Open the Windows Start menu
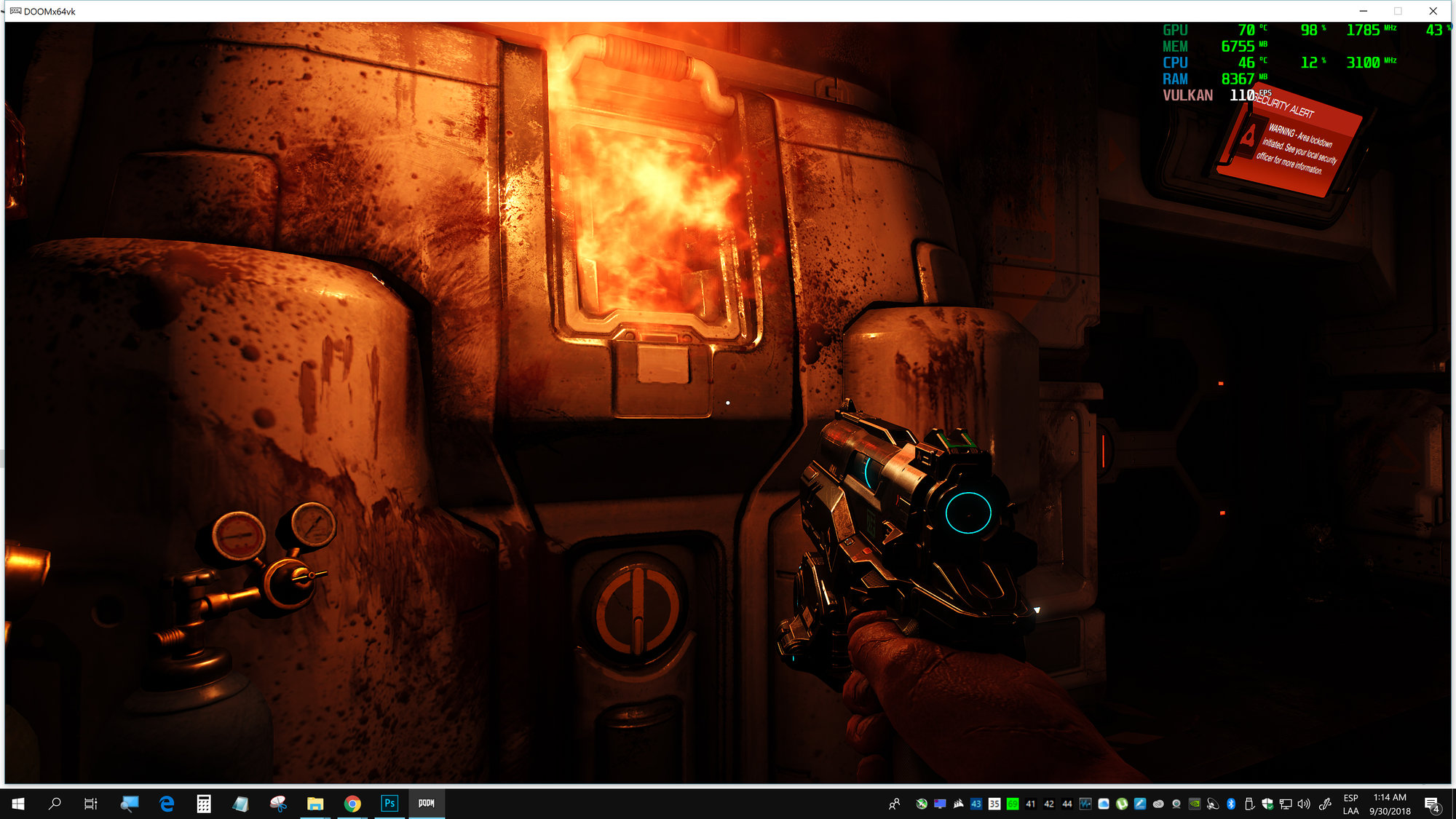Image resolution: width=1456 pixels, height=819 pixels. pos(18,804)
